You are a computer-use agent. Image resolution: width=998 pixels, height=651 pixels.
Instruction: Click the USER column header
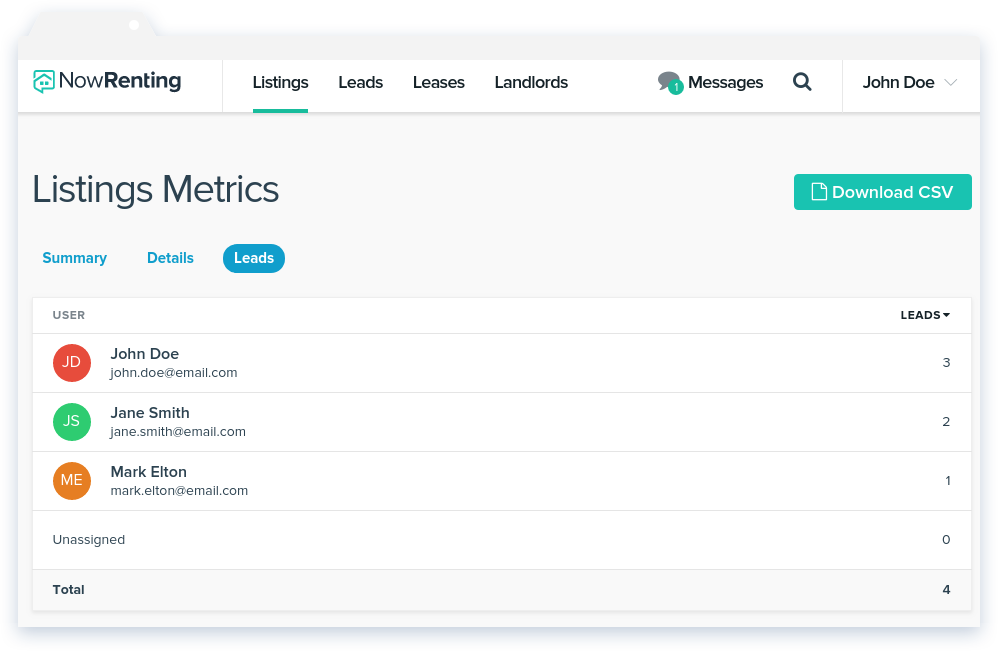tap(69, 315)
